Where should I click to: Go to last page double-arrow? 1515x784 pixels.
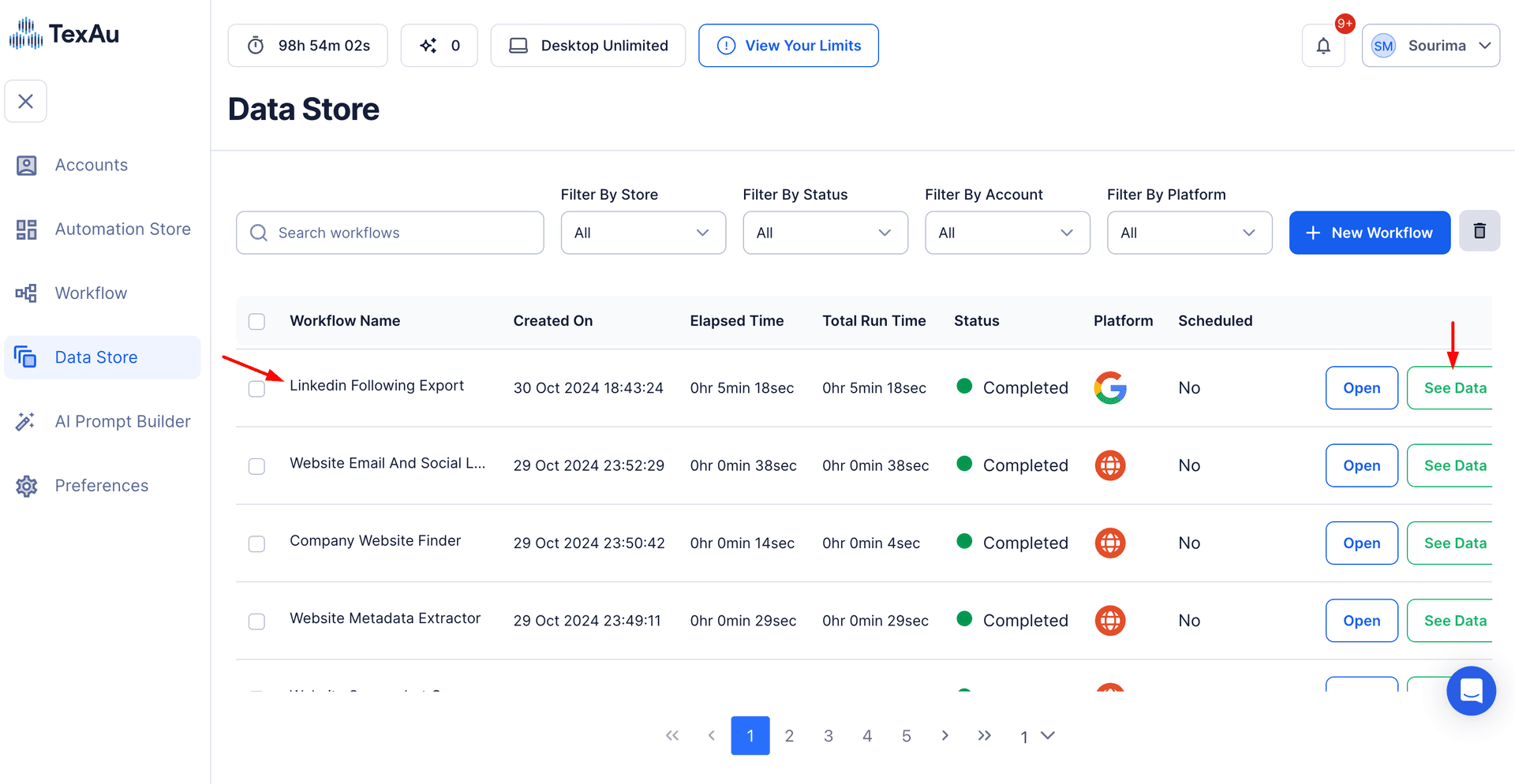point(984,736)
